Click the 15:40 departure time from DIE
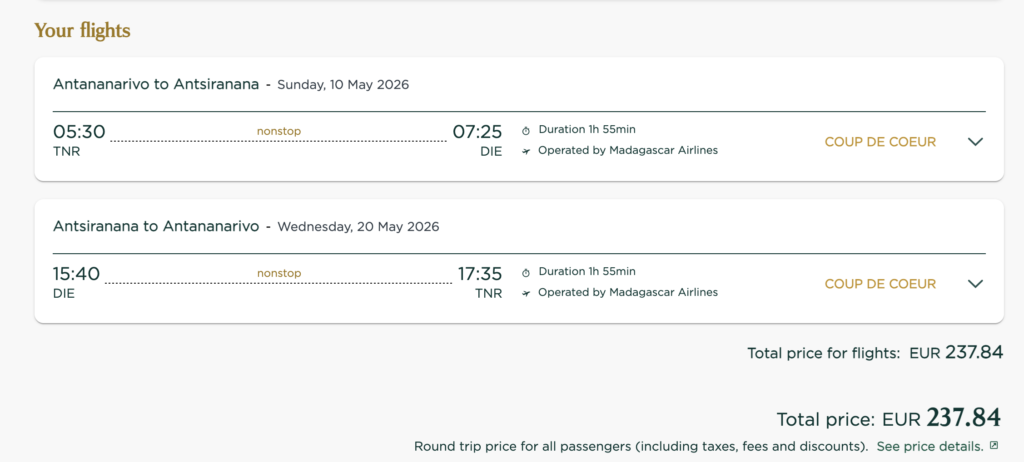The height and width of the screenshot is (462, 1024). (x=76, y=274)
